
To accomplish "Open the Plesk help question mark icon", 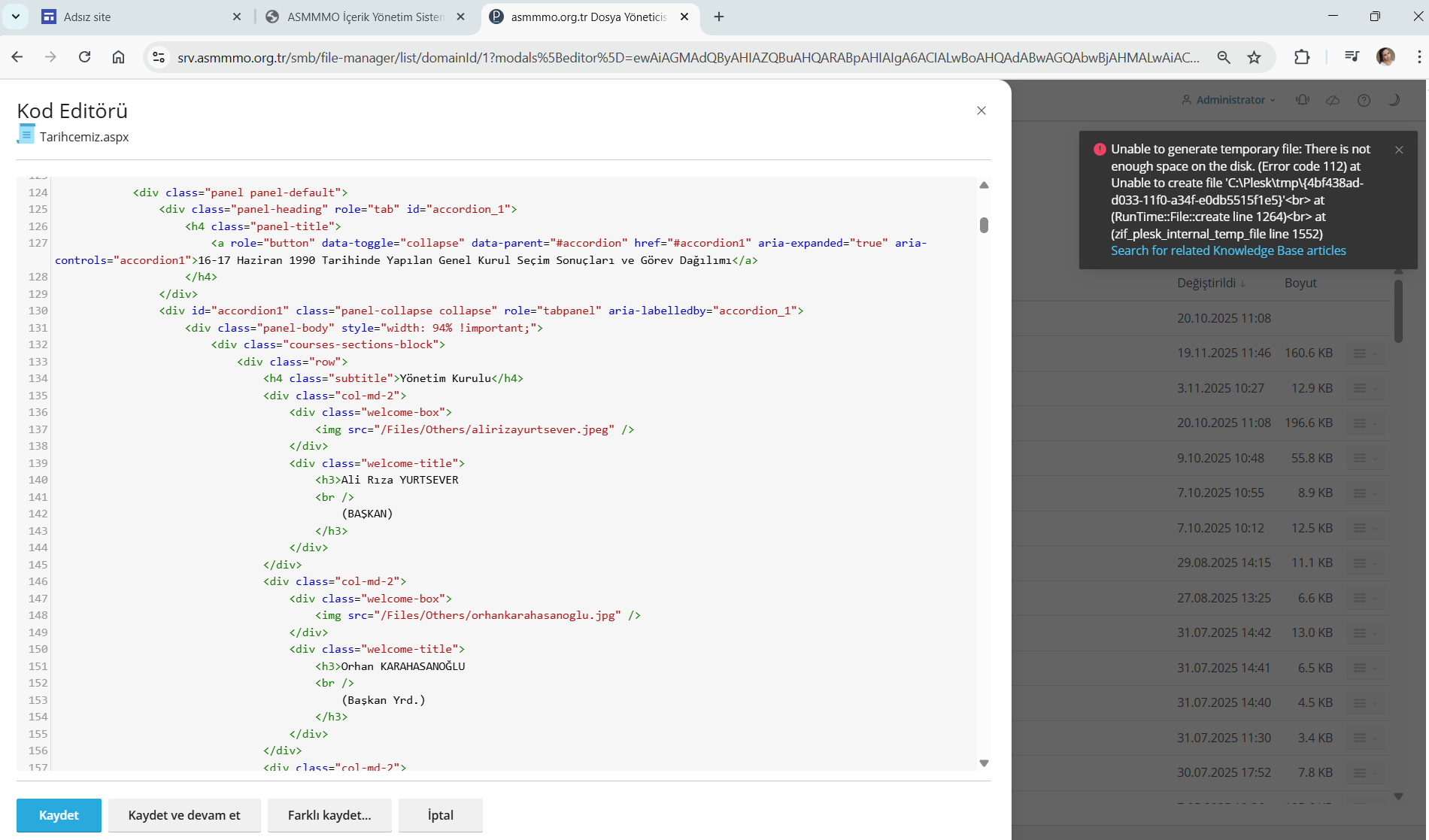I will tap(1364, 100).
